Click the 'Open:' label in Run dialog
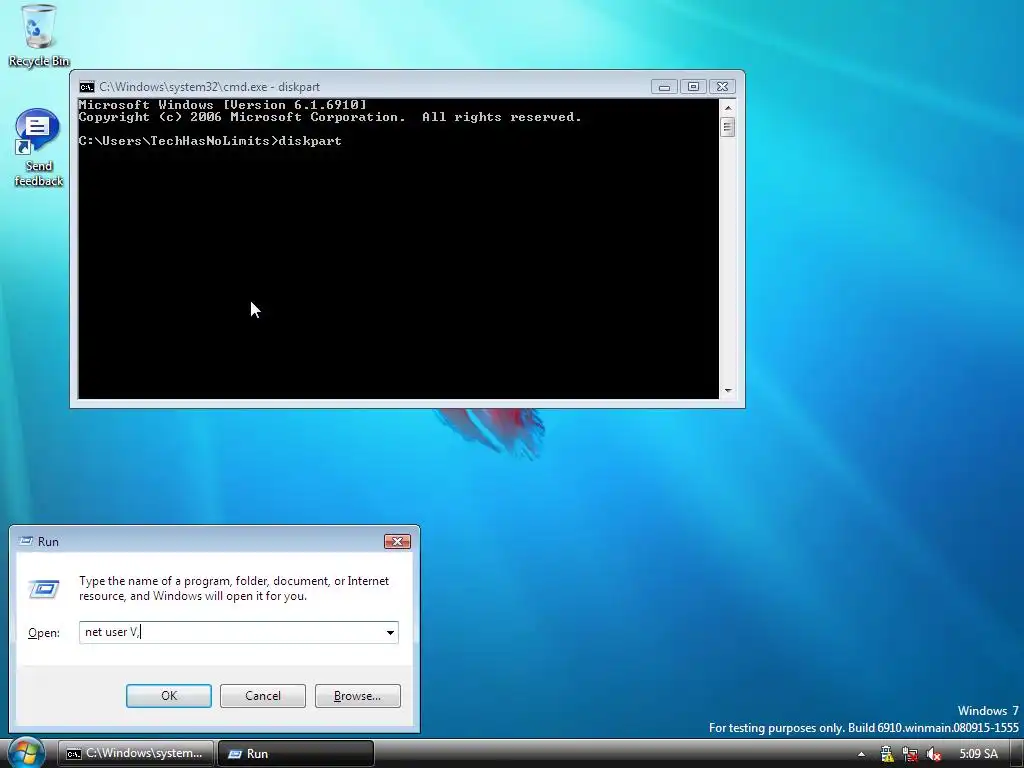The image size is (1024, 768). [44, 633]
